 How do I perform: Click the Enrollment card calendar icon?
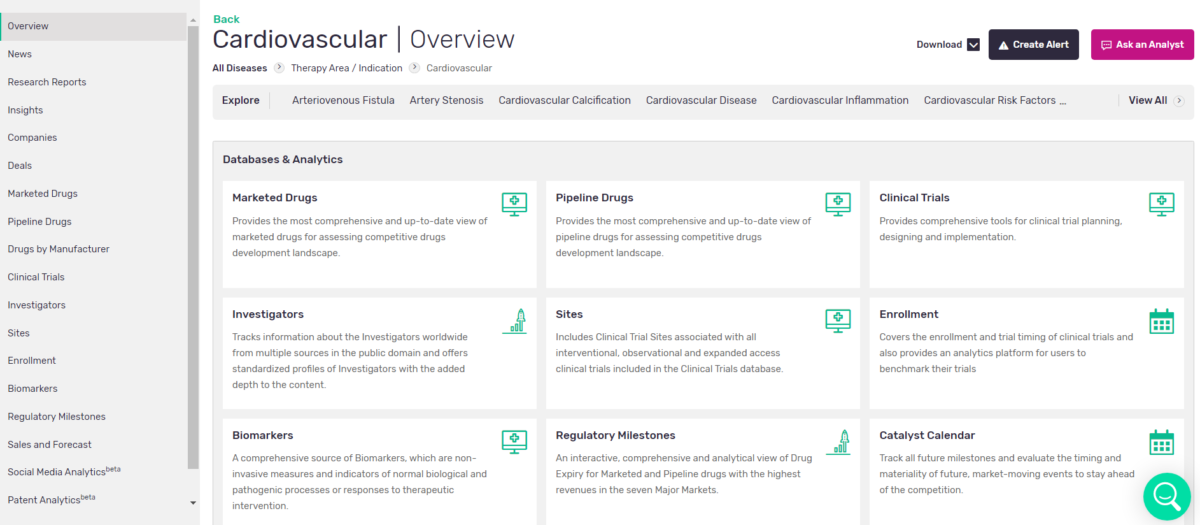pos(1161,321)
